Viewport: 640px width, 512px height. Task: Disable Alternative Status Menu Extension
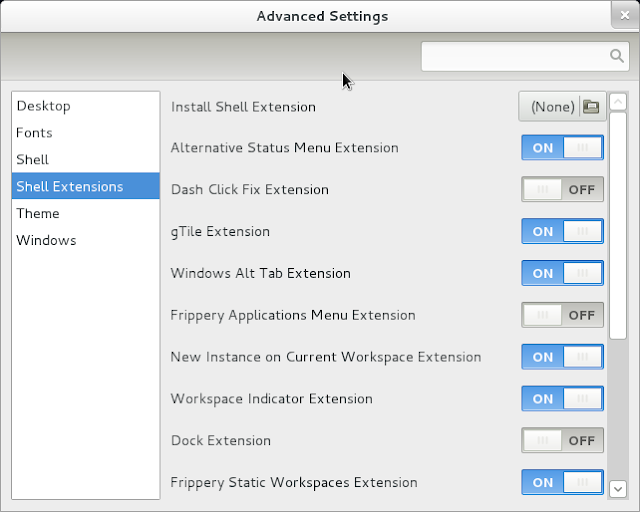coord(562,148)
